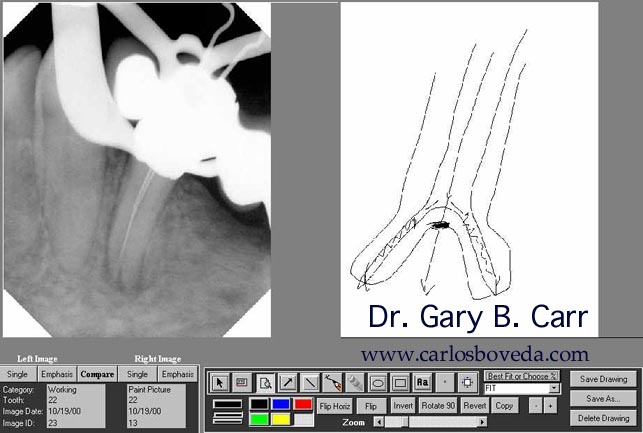This screenshot has width=643, height=433.
Task: Switch left image to Single view
Action: [x=18, y=374]
